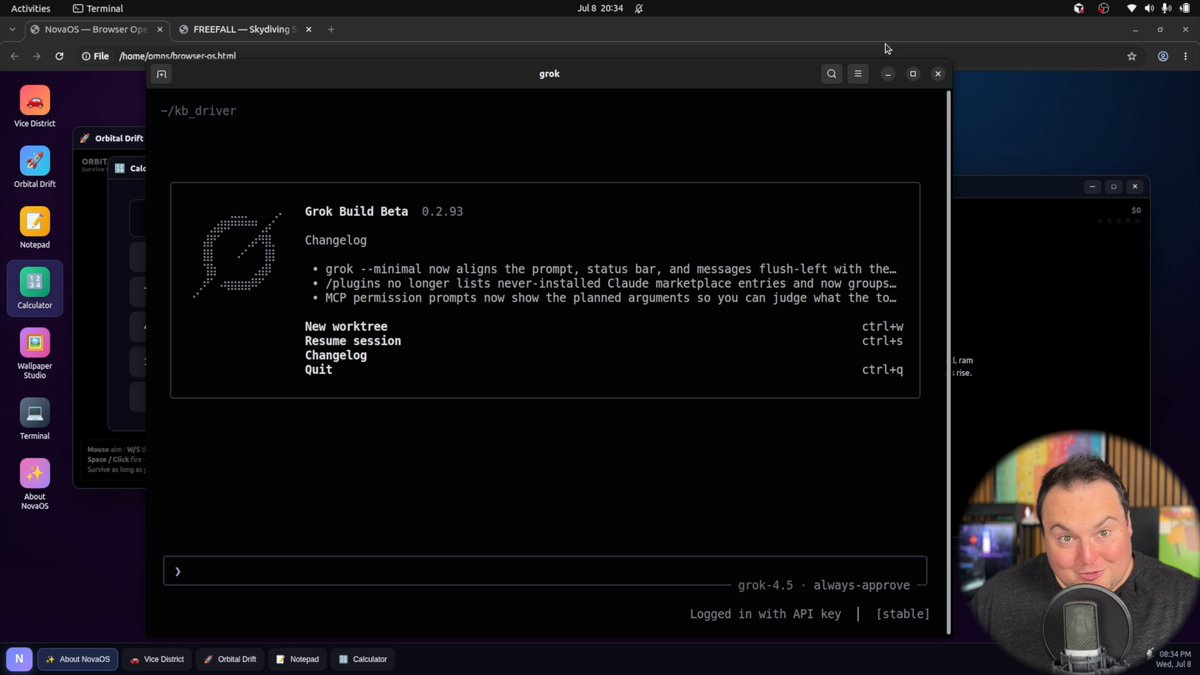Screen dimensions: 1200x675
Task: Open the Notepad desktop icon
Action: pos(34,227)
